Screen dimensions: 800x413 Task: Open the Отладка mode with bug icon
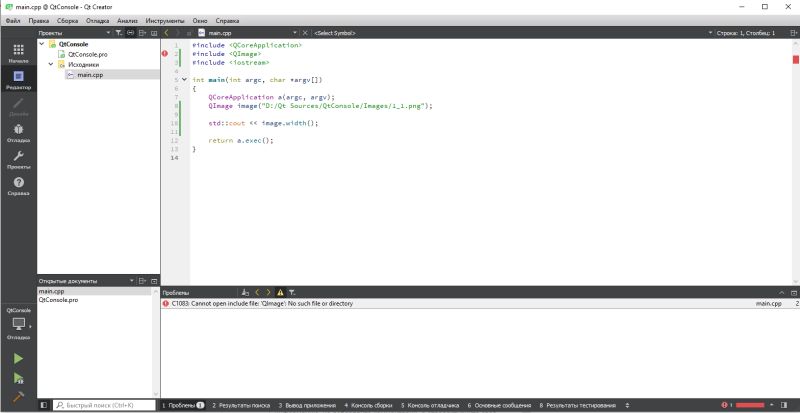click(18, 133)
